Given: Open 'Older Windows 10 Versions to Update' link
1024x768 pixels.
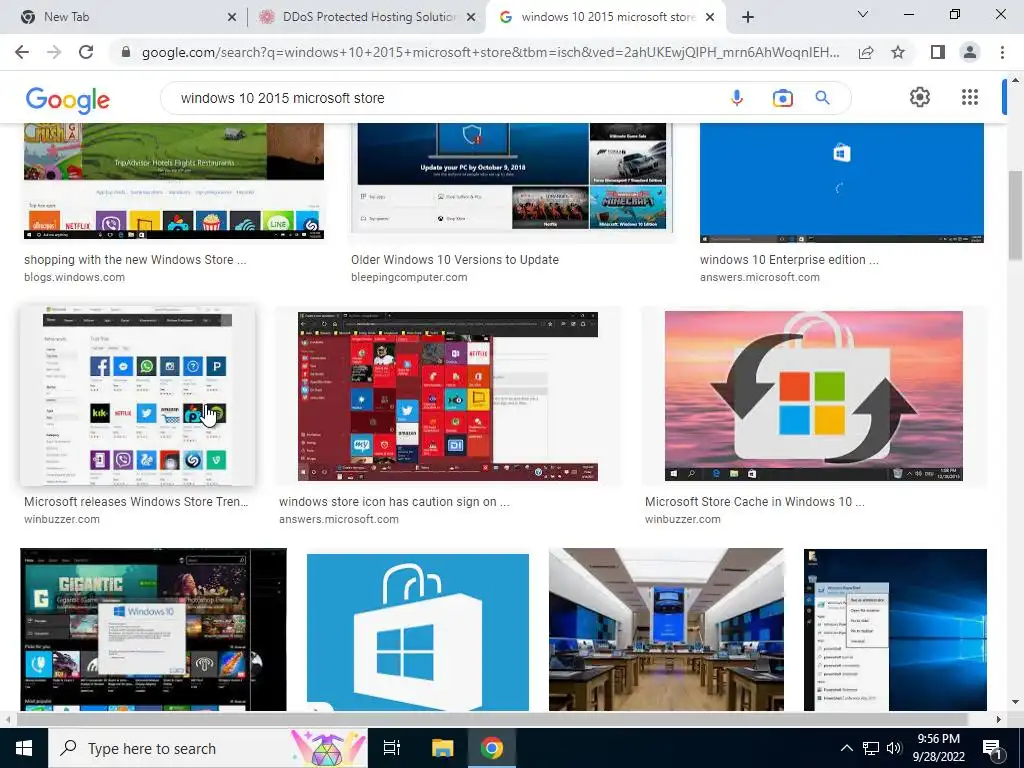Looking at the screenshot, I should click(x=455, y=259).
